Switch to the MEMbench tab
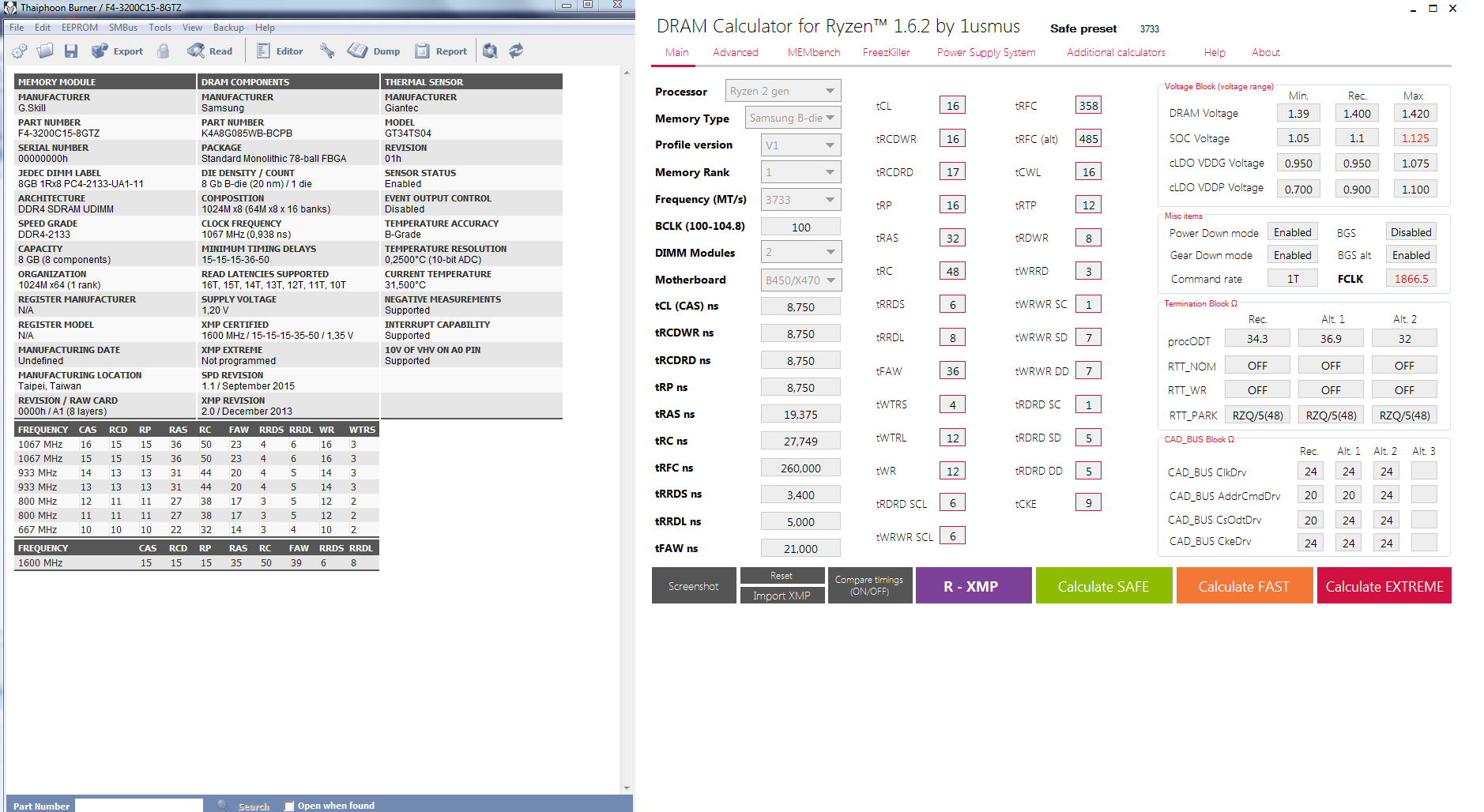1484x812 pixels. coord(814,53)
